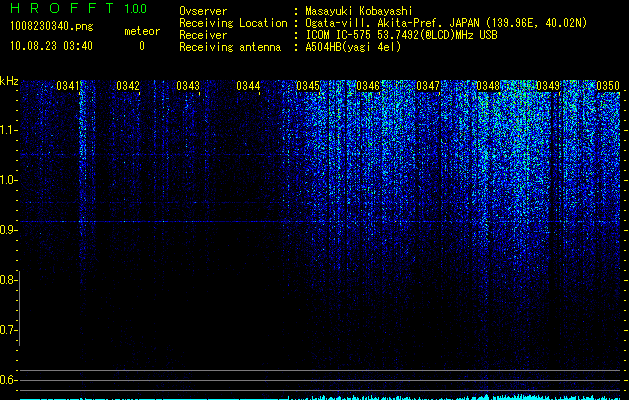Click the Receiver label
This screenshot has width=629, height=400.
coord(203,35)
